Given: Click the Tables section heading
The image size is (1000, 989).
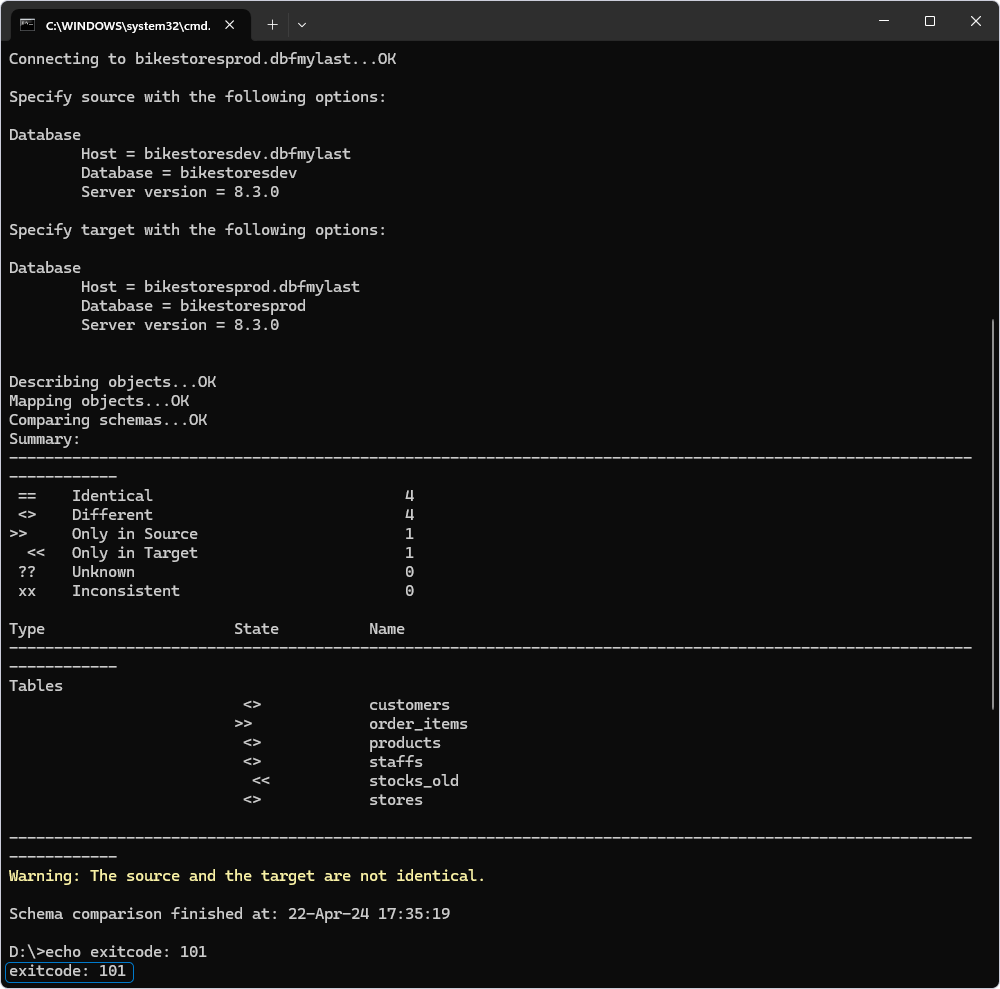Looking at the screenshot, I should coord(35,685).
